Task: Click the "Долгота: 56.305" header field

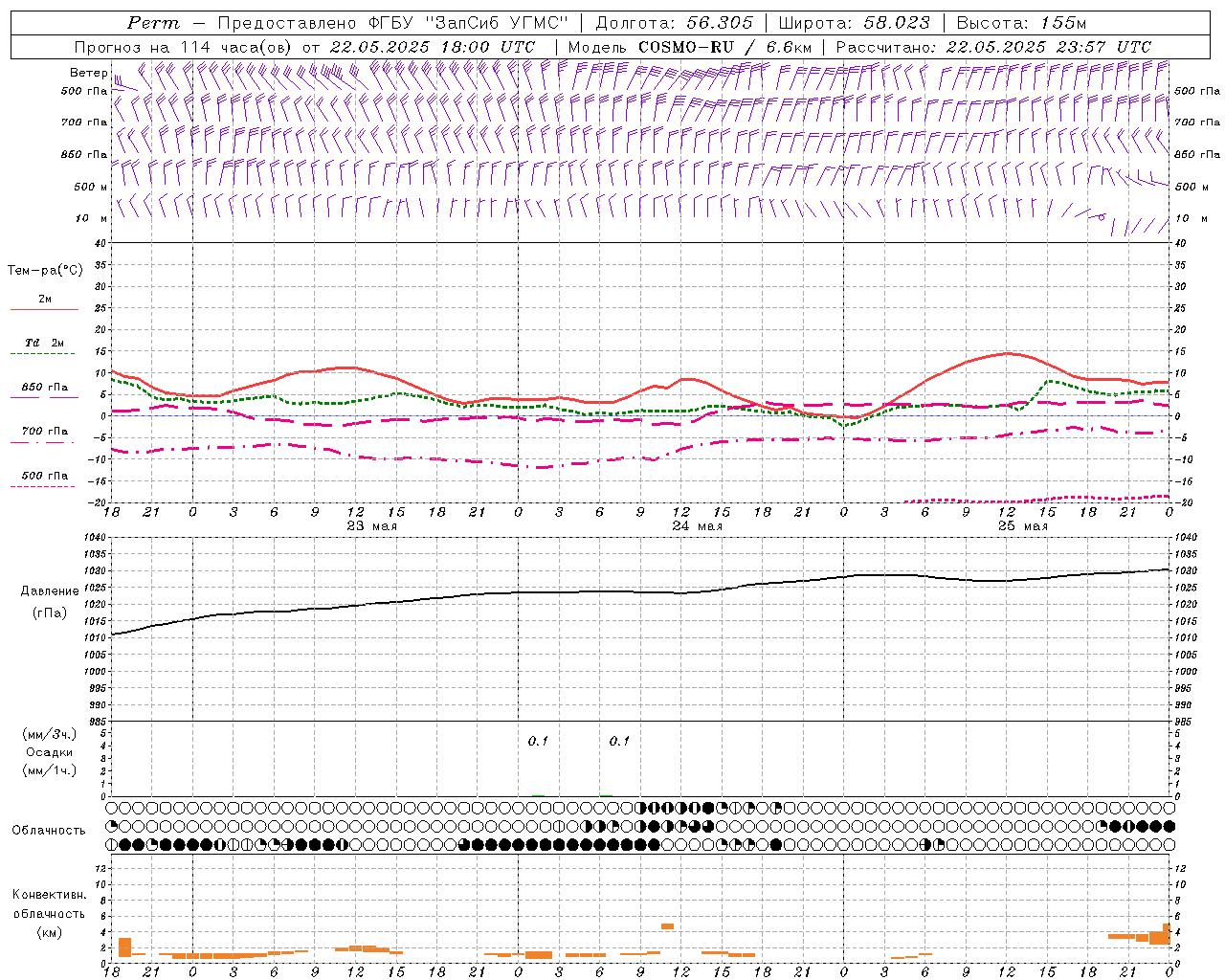Action: (675, 23)
